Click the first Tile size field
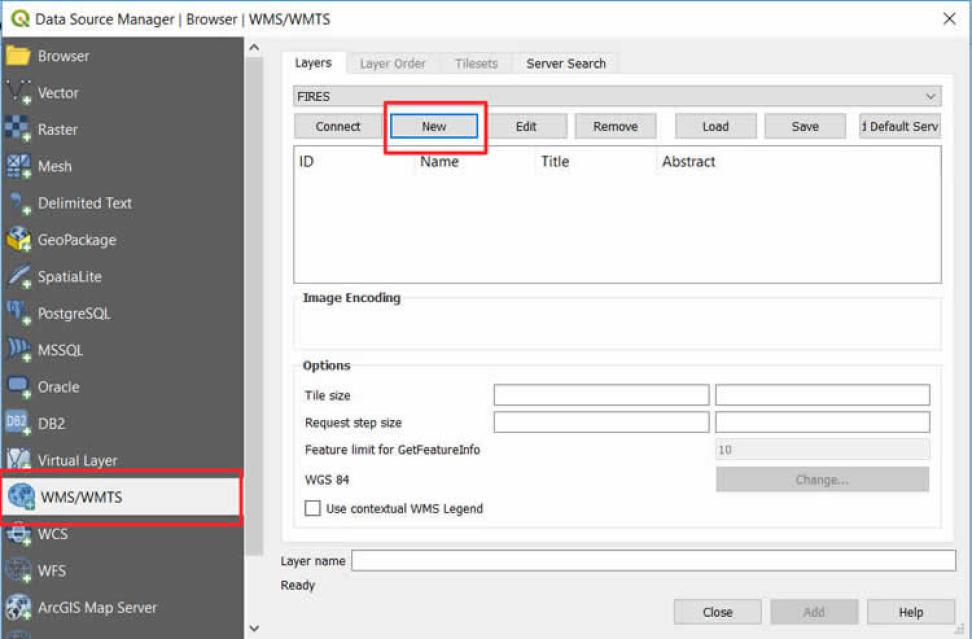Viewport: 972px width, 639px height. click(x=601, y=395)
